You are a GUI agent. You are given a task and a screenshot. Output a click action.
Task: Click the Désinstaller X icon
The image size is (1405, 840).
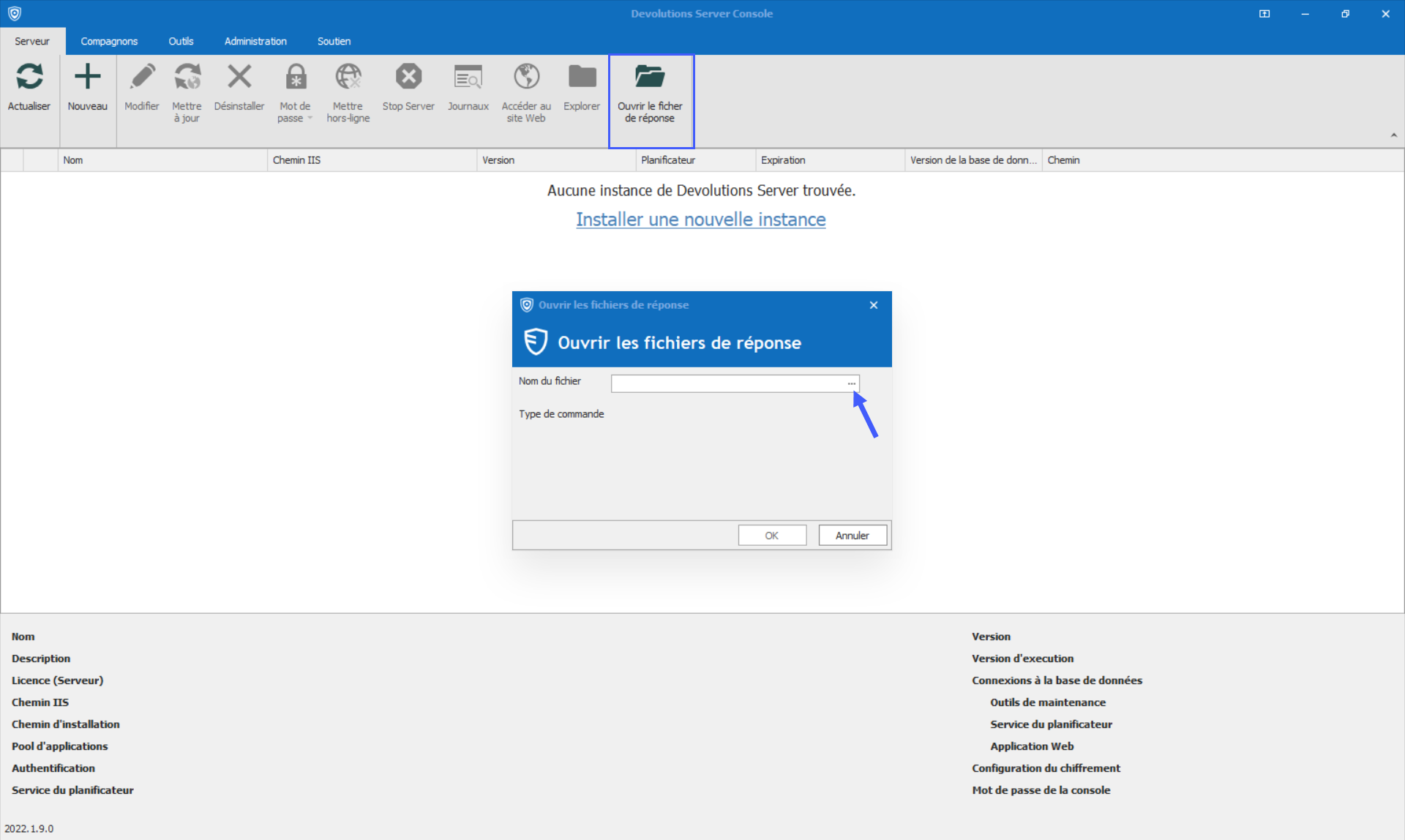pos(239,77)
